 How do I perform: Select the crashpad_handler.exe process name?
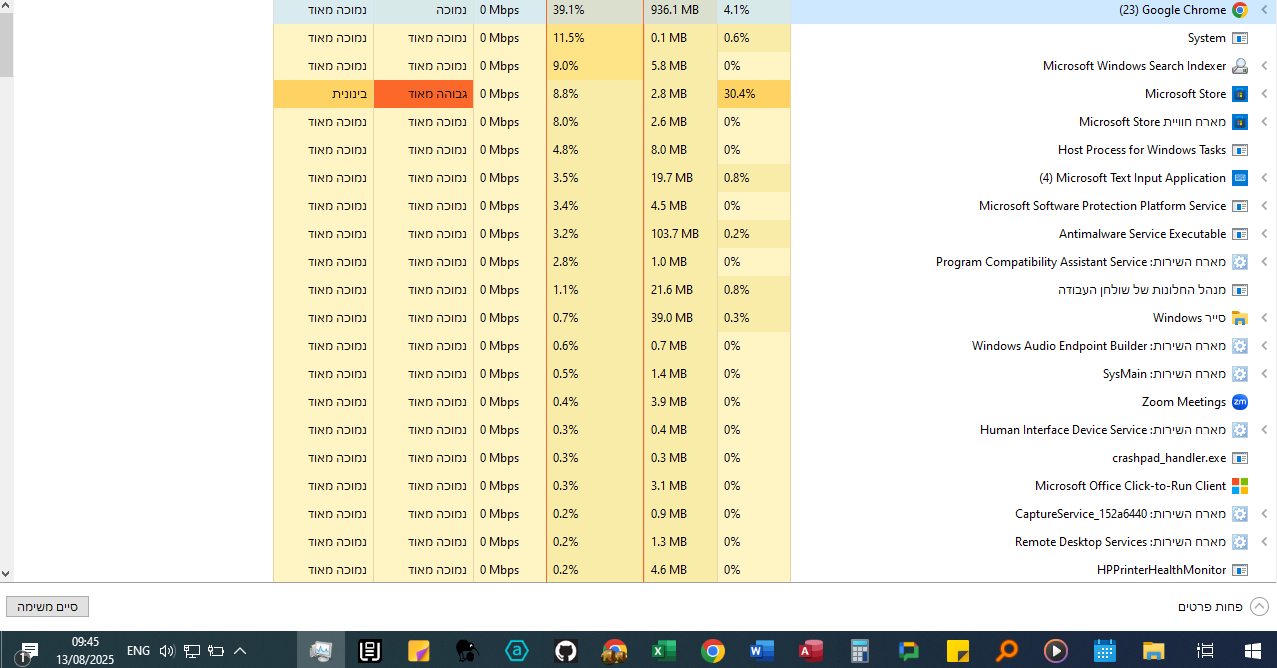[1169, 458]
